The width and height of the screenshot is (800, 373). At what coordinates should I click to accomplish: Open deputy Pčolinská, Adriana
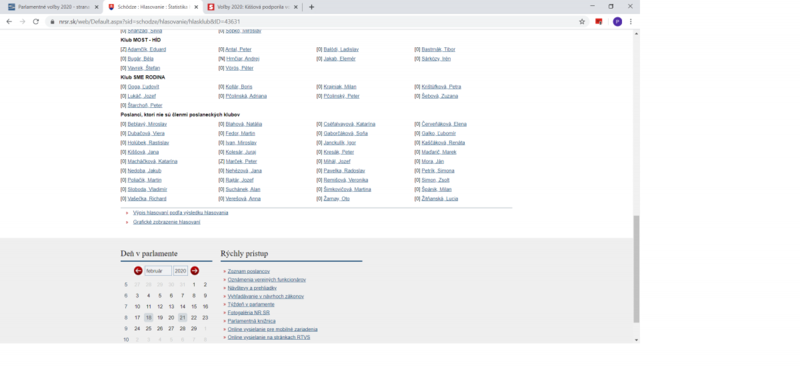[246, 96]
